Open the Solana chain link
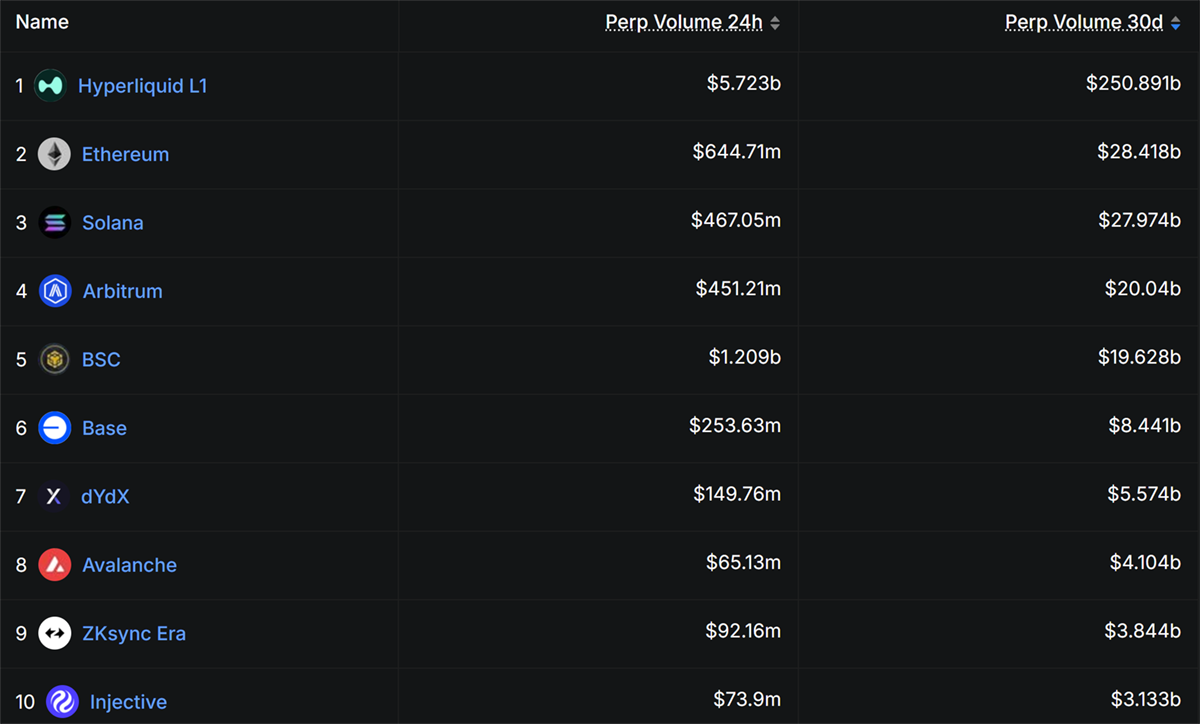 (113, 222)
